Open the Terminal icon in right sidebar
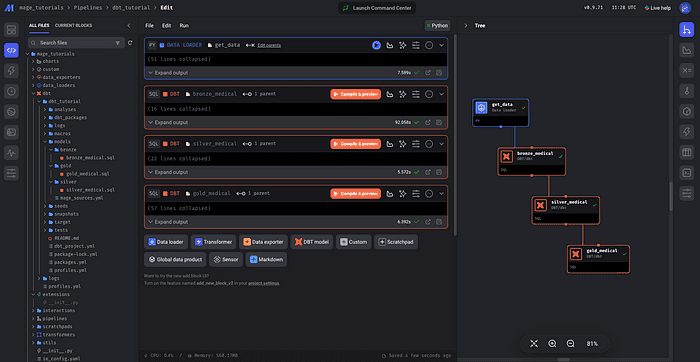The width and height of the screenshot is (700, 362). coord(686,173)
